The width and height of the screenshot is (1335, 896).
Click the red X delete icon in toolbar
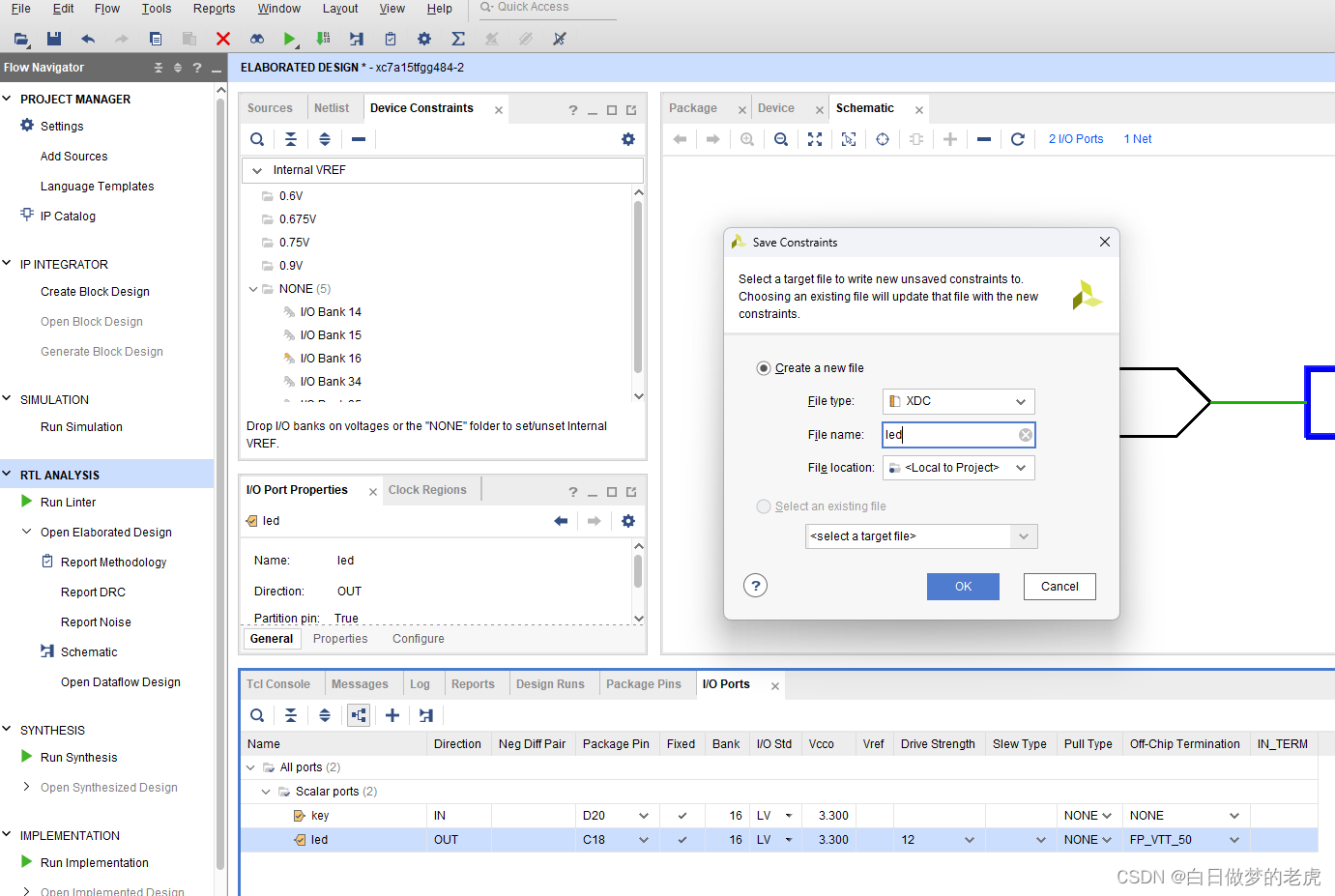coord(223,39)
